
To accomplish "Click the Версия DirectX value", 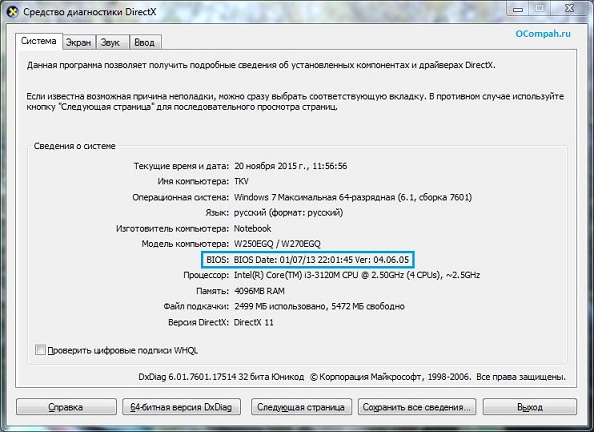I will coord(253,322).
